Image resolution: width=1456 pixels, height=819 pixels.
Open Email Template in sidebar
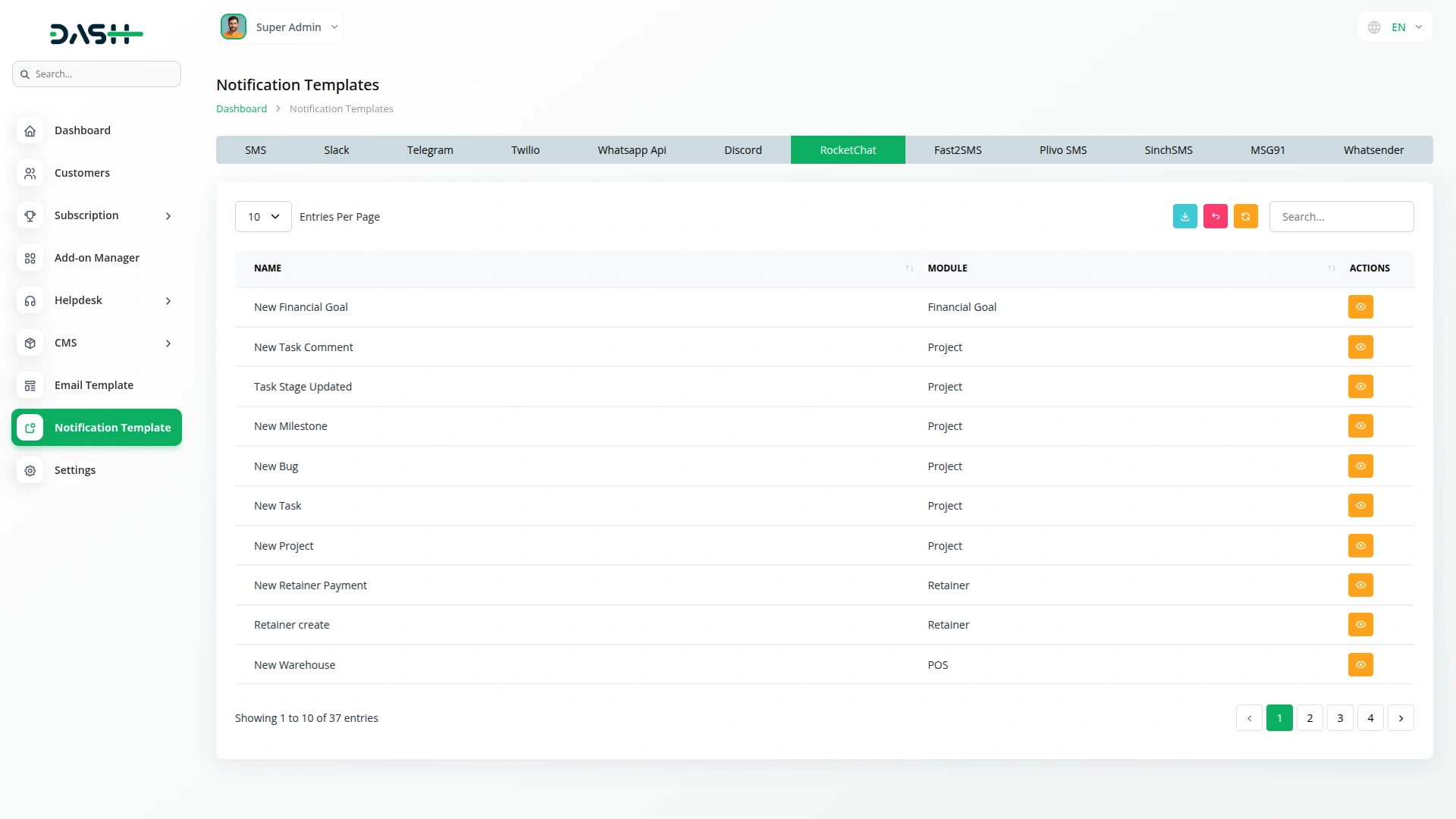(x=93, y=385)
